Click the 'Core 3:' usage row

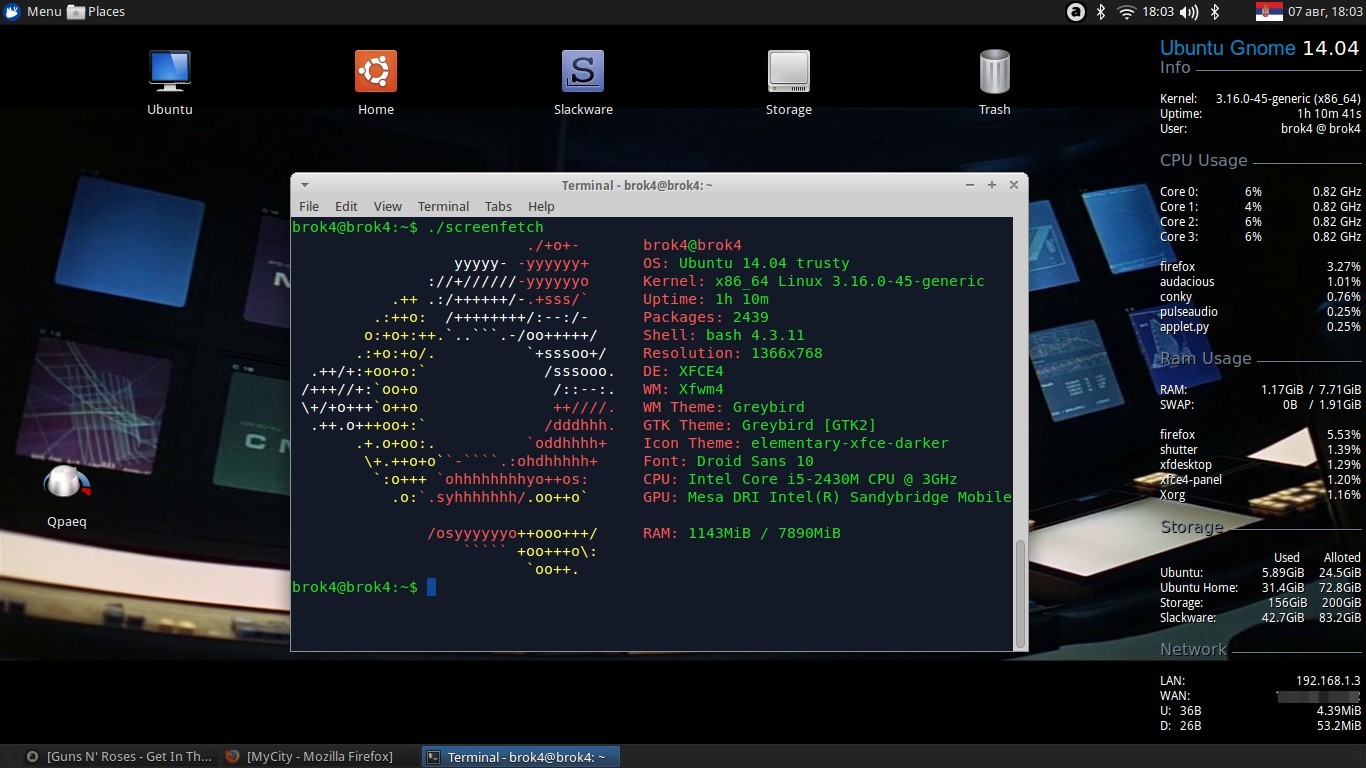point(1260,237)
